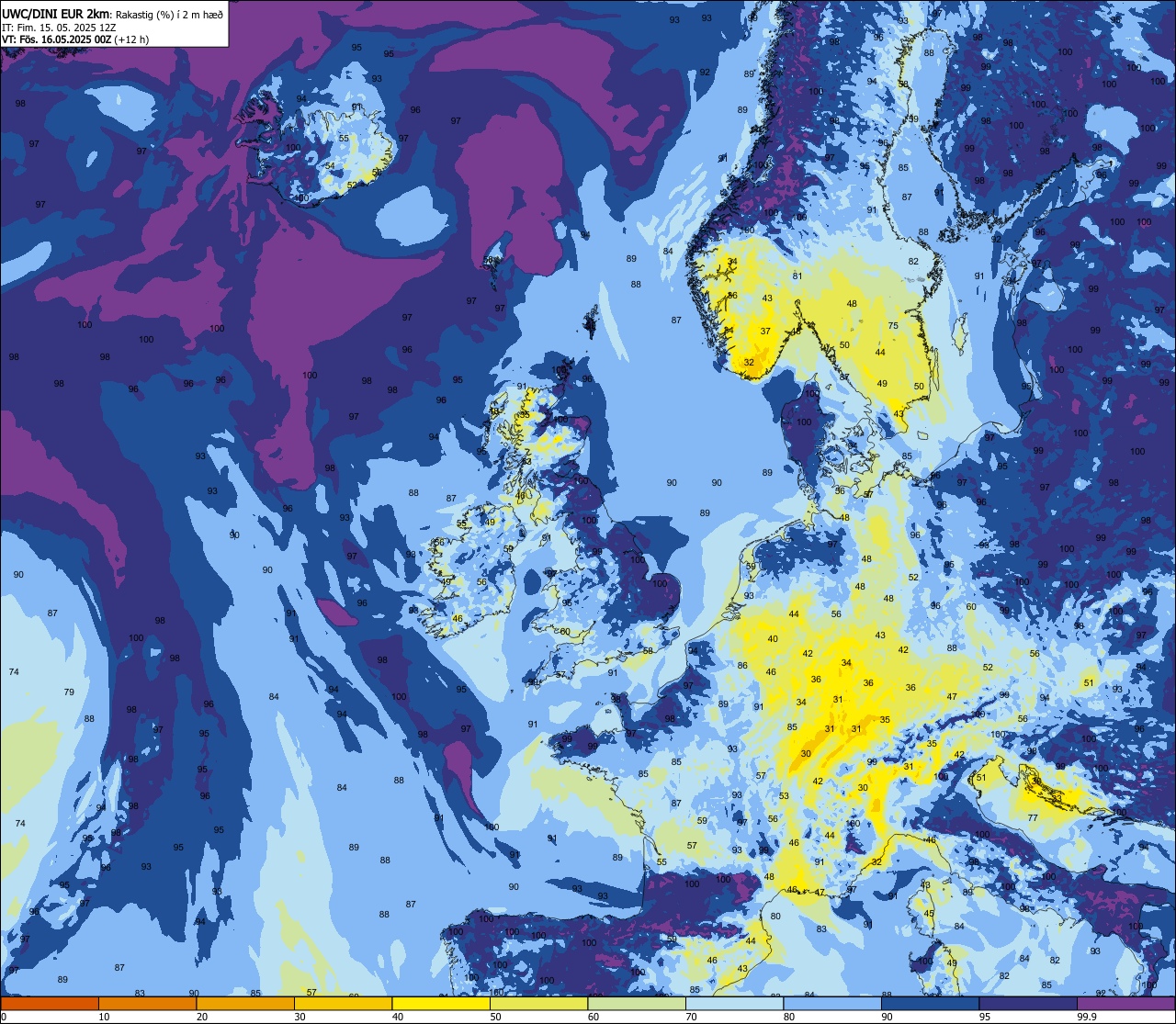Select the 10–20 orange legend swatch
1176x1024 pixels.
pyautogui.click(x=147, y=1003)
